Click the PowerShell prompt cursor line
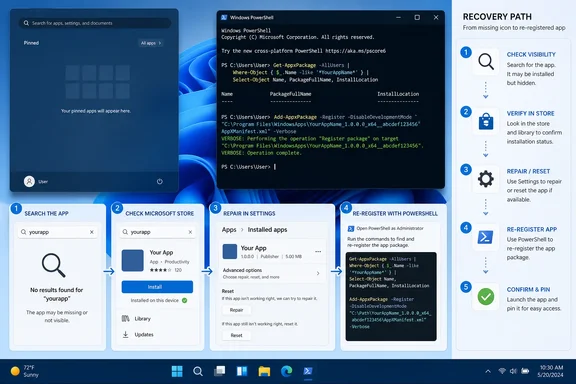This screenshot has height=384, width=576. 249,167
